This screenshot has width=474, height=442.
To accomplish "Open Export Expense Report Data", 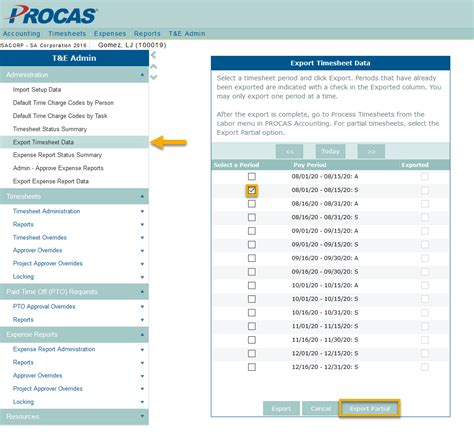I will (x=51, y=181).
